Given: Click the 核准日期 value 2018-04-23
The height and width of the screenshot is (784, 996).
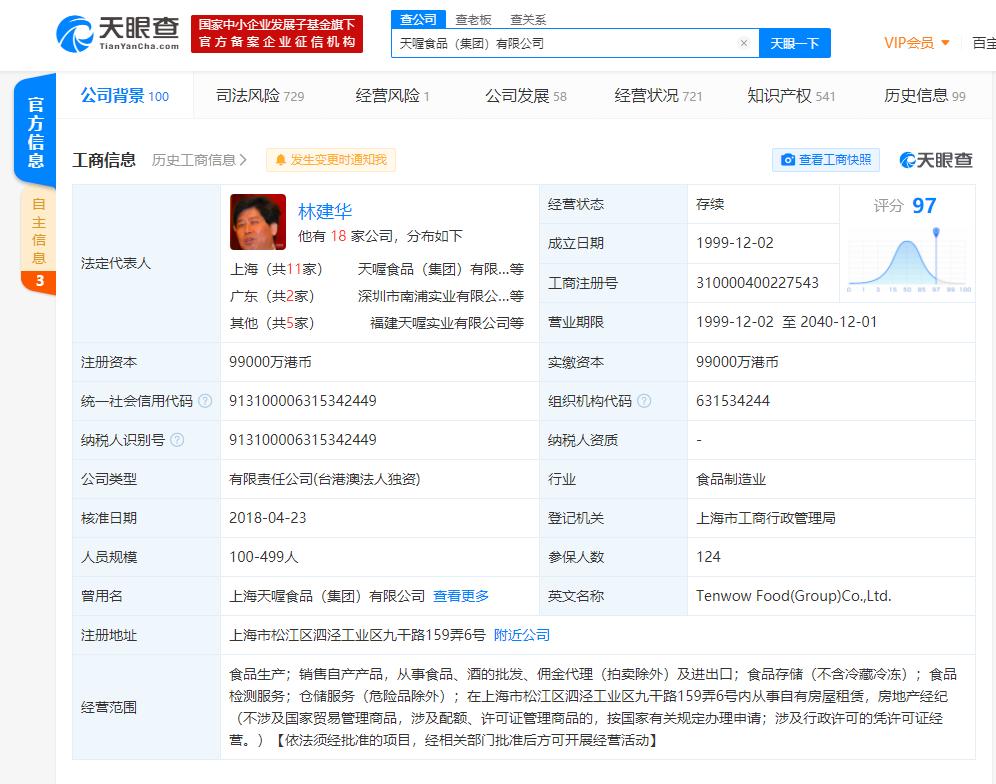Looking at the screenshot, I should click(x=267, y=518).
